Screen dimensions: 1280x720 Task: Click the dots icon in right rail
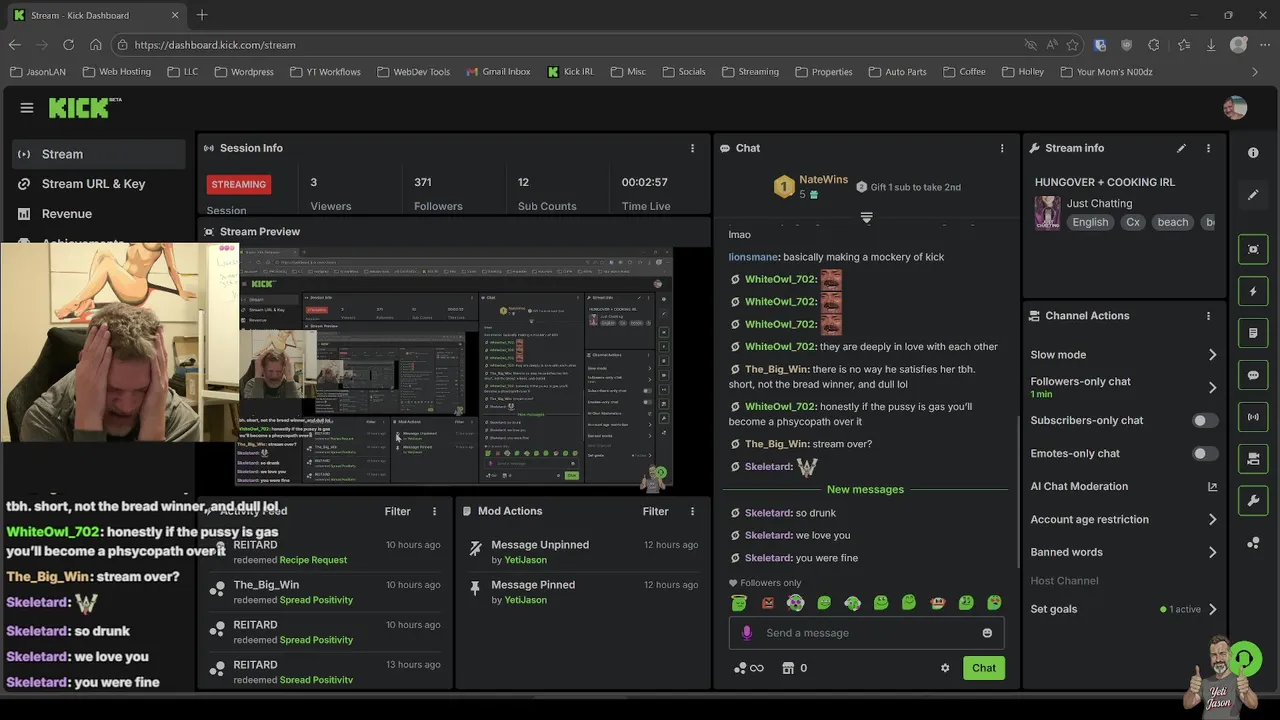(x=1253, y=543)
